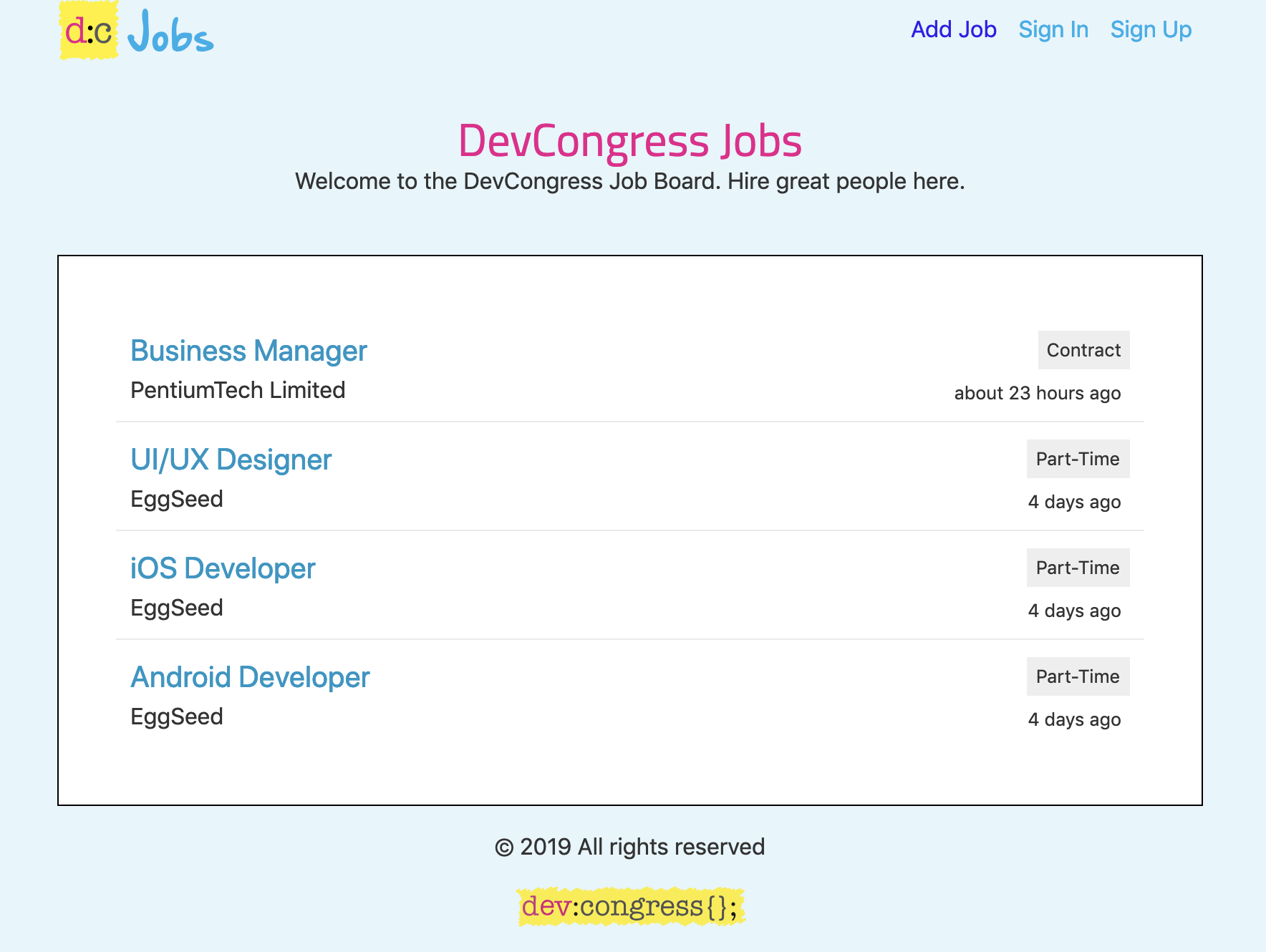Click the 'about 23 hours ago' timestamp

tap(1037, 393)
